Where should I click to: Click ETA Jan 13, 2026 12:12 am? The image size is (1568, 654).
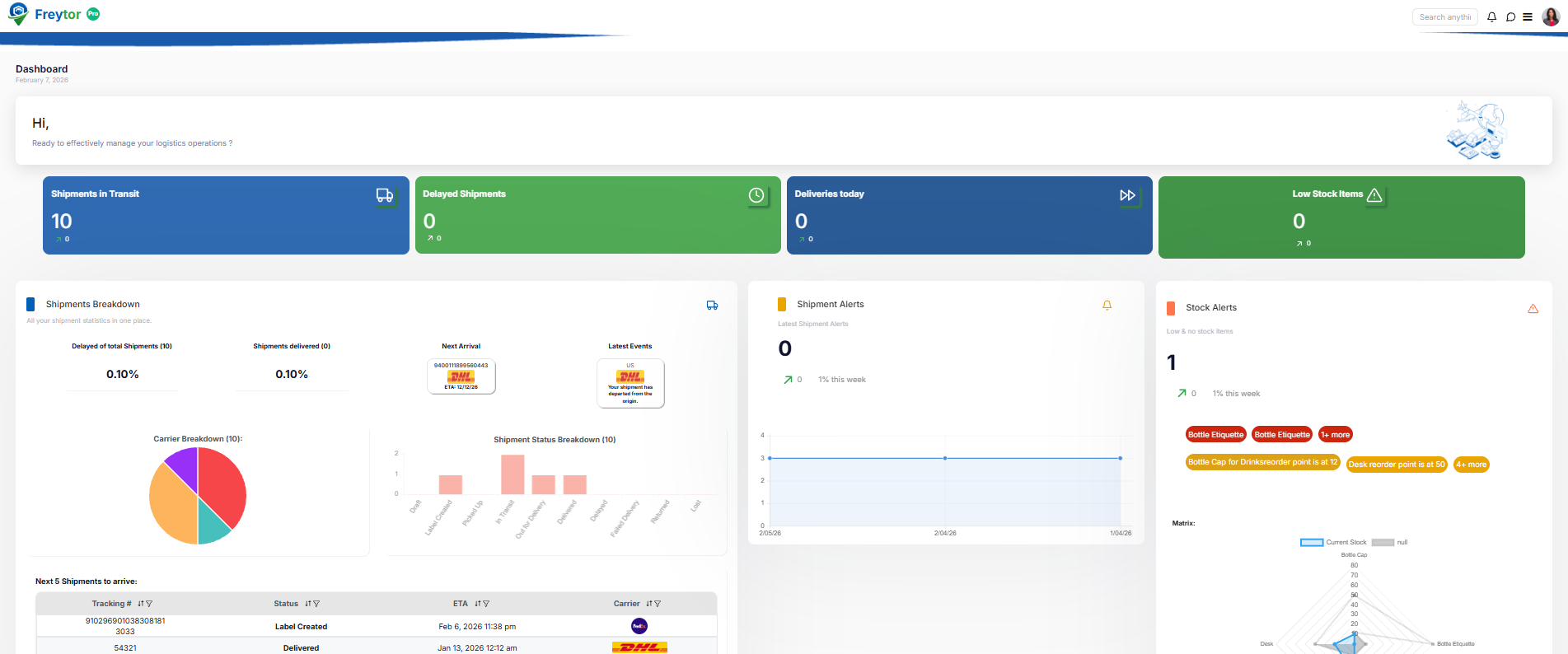coord(477,648)
